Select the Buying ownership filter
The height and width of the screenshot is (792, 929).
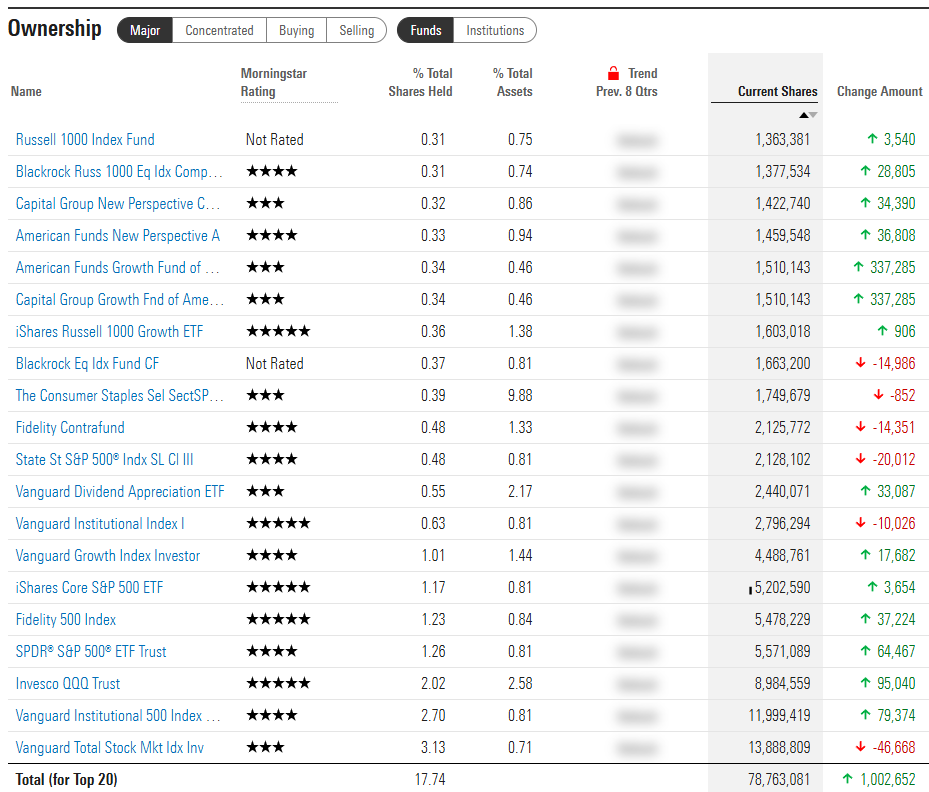pos(296,30)
